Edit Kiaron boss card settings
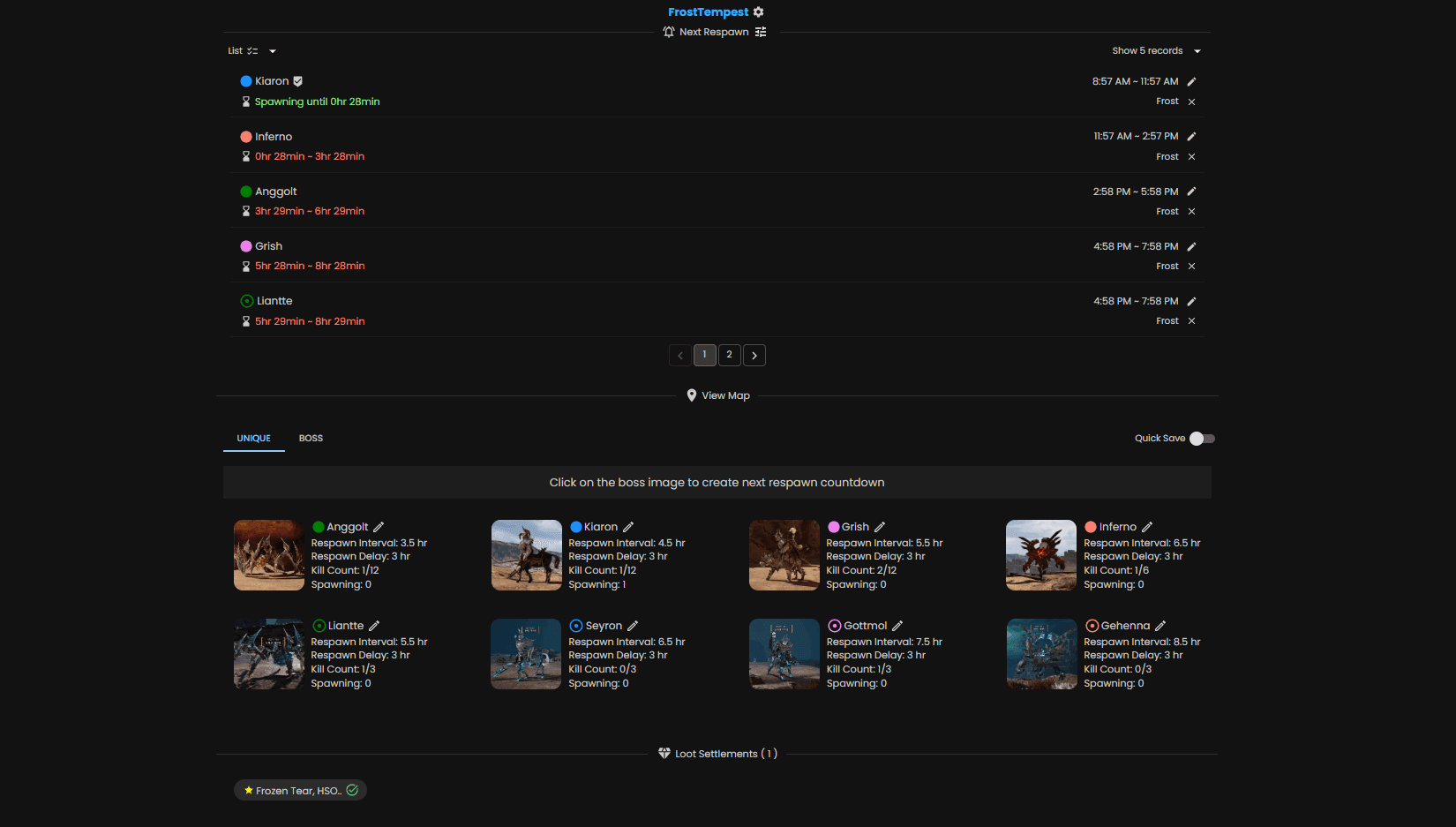The height and width of the screenshot is (827, 1456). [628, 527]
